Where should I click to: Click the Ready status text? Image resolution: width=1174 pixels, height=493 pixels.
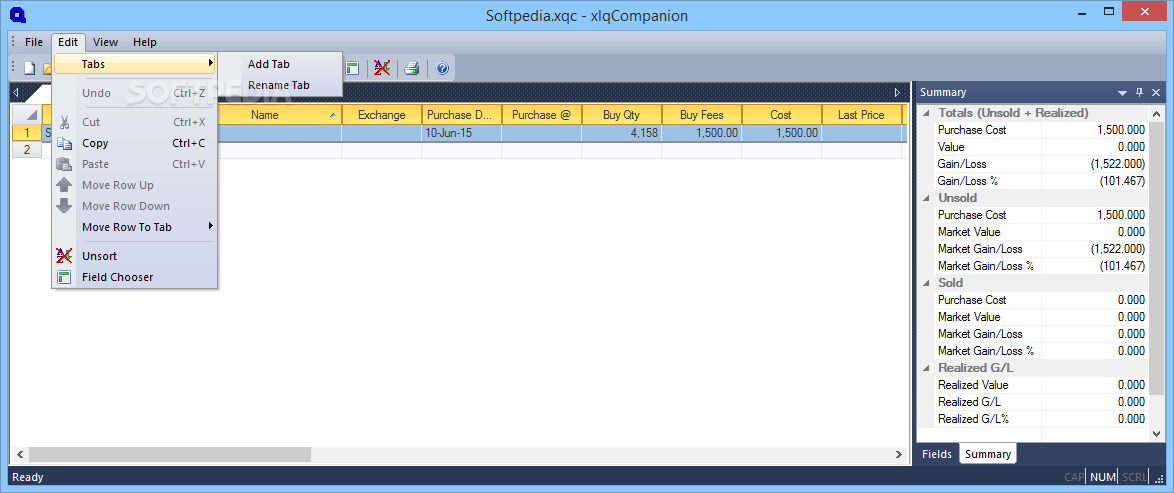[28, 477]
